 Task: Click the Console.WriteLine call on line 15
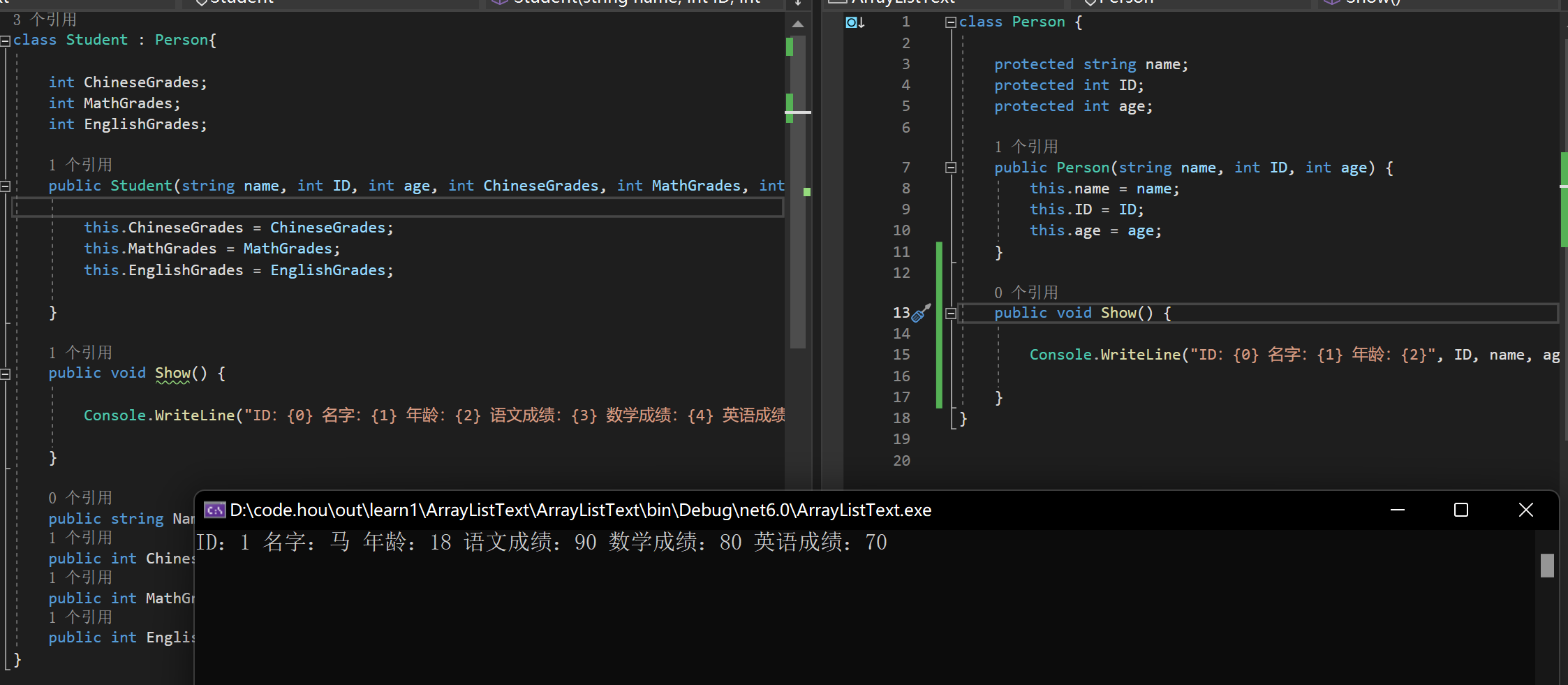pyautogui.click(x=1294, y=355)
